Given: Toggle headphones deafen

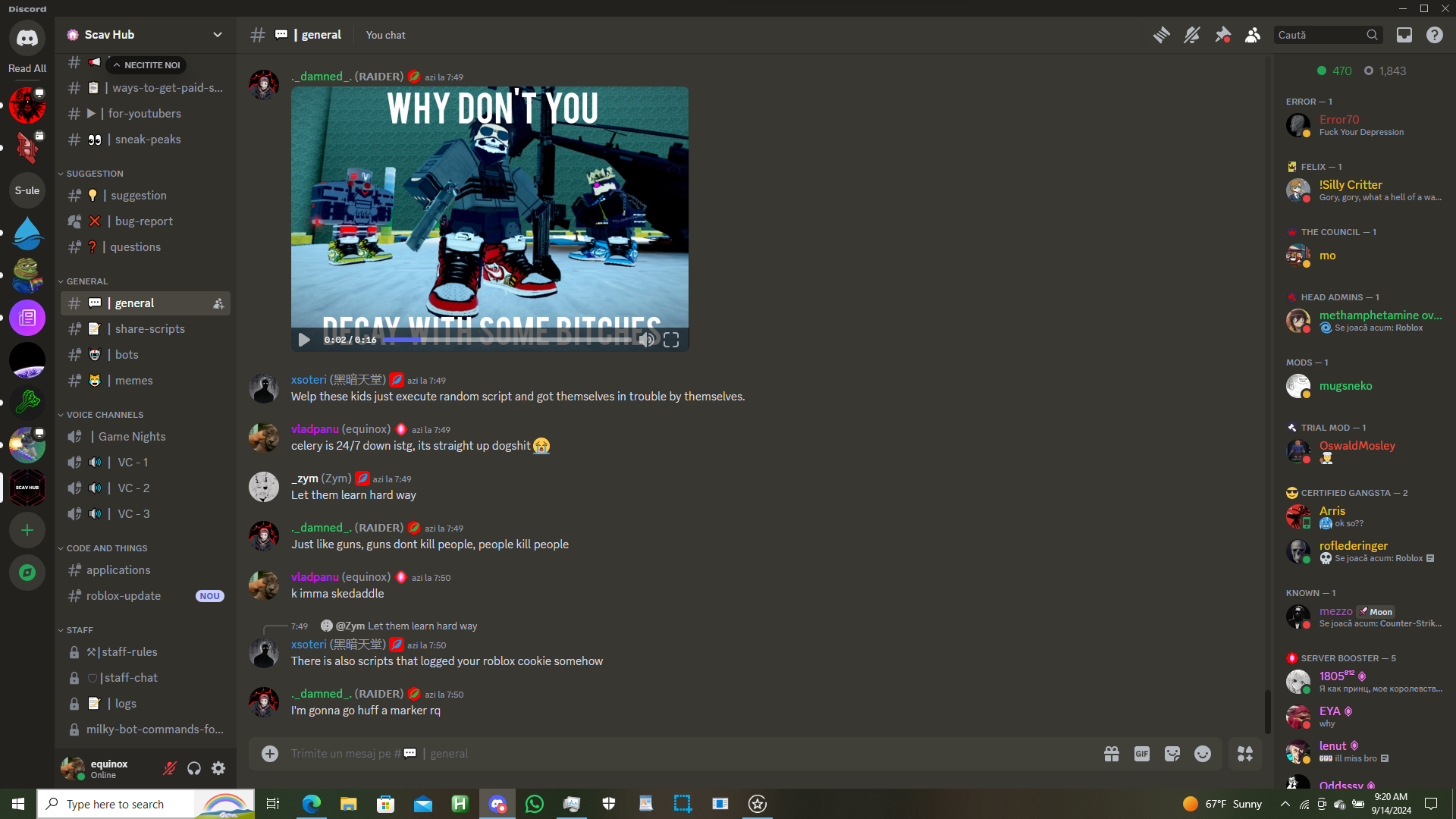Looking at the screenshot, I should click(x=194, y=769).
